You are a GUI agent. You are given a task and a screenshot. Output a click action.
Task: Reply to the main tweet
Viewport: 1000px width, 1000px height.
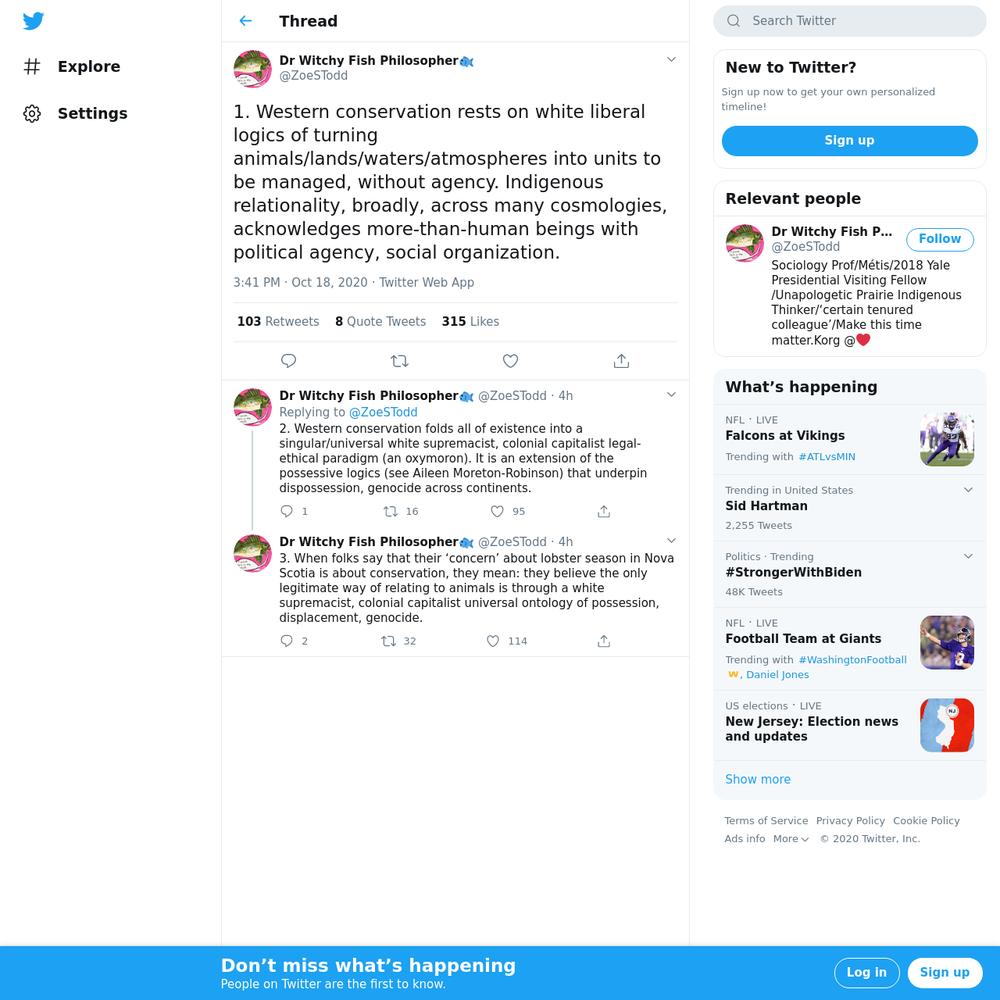pyautogui.click(x=288, y=361)
